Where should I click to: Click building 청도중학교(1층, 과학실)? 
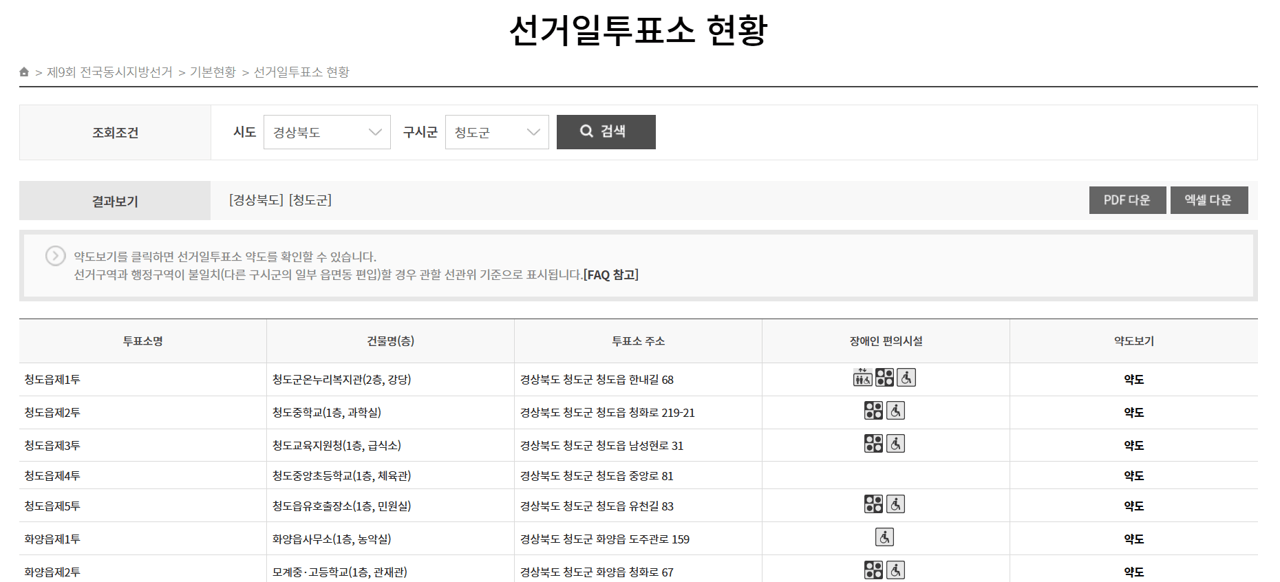(327, 413)
